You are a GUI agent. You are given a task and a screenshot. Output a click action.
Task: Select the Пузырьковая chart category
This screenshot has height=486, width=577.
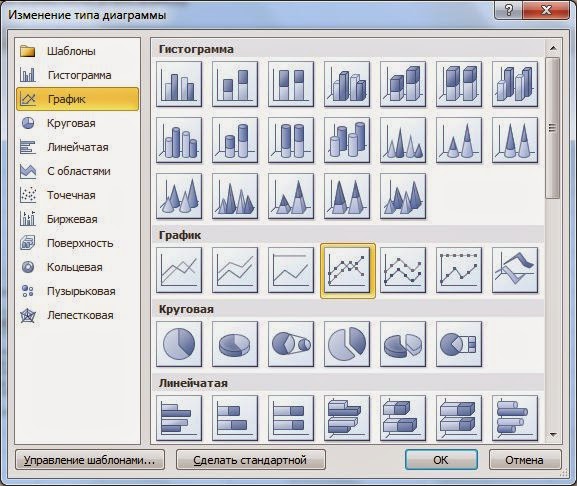[x=78, y=291]
